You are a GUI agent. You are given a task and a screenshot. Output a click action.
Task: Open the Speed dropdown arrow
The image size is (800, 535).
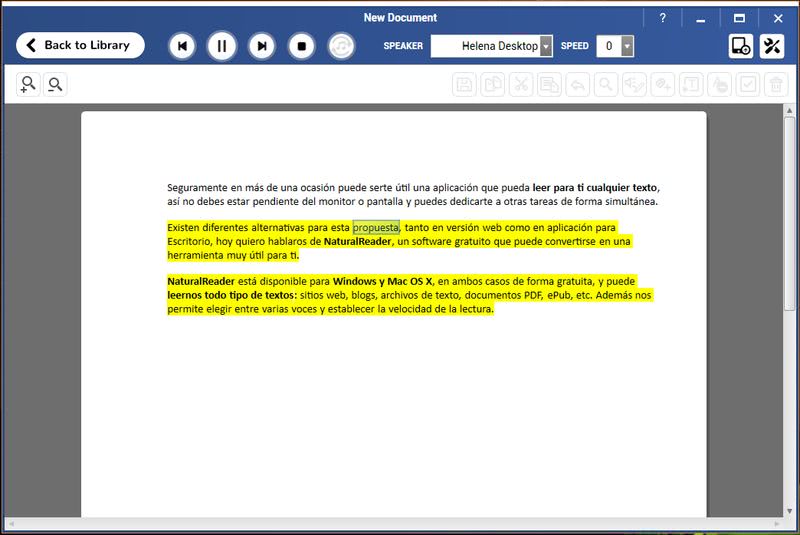tap(628, 46)
